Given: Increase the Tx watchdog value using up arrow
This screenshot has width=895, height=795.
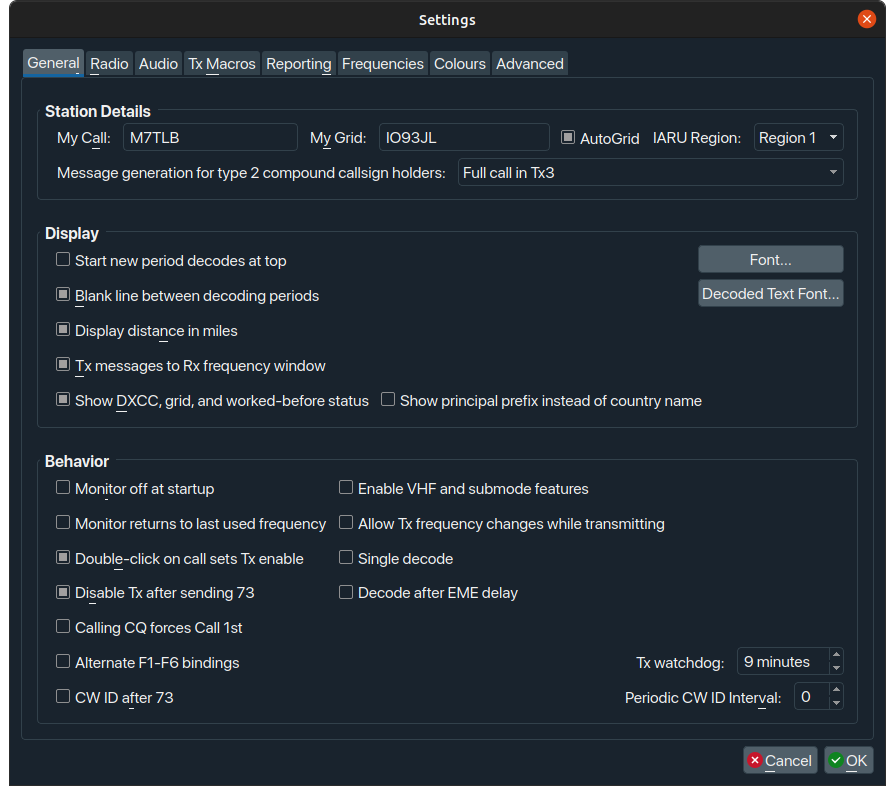Looking at the screenshot, I should (x=836, y=655).
